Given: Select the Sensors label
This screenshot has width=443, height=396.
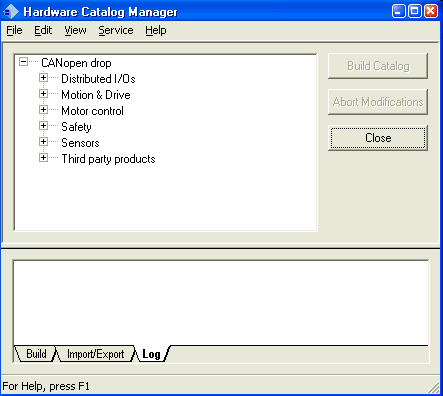Looking at the screenshot, I should [80, 143].
